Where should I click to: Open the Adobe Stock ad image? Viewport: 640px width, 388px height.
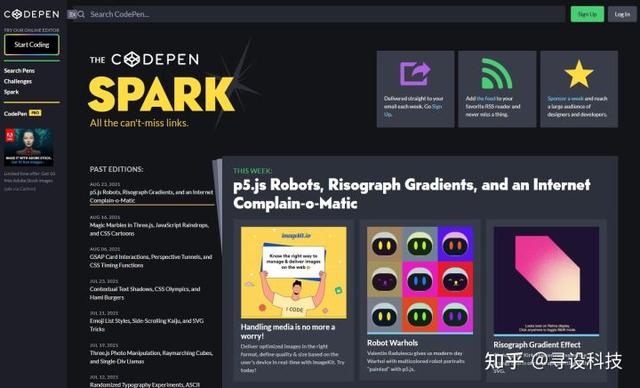(x=29, y=147)
